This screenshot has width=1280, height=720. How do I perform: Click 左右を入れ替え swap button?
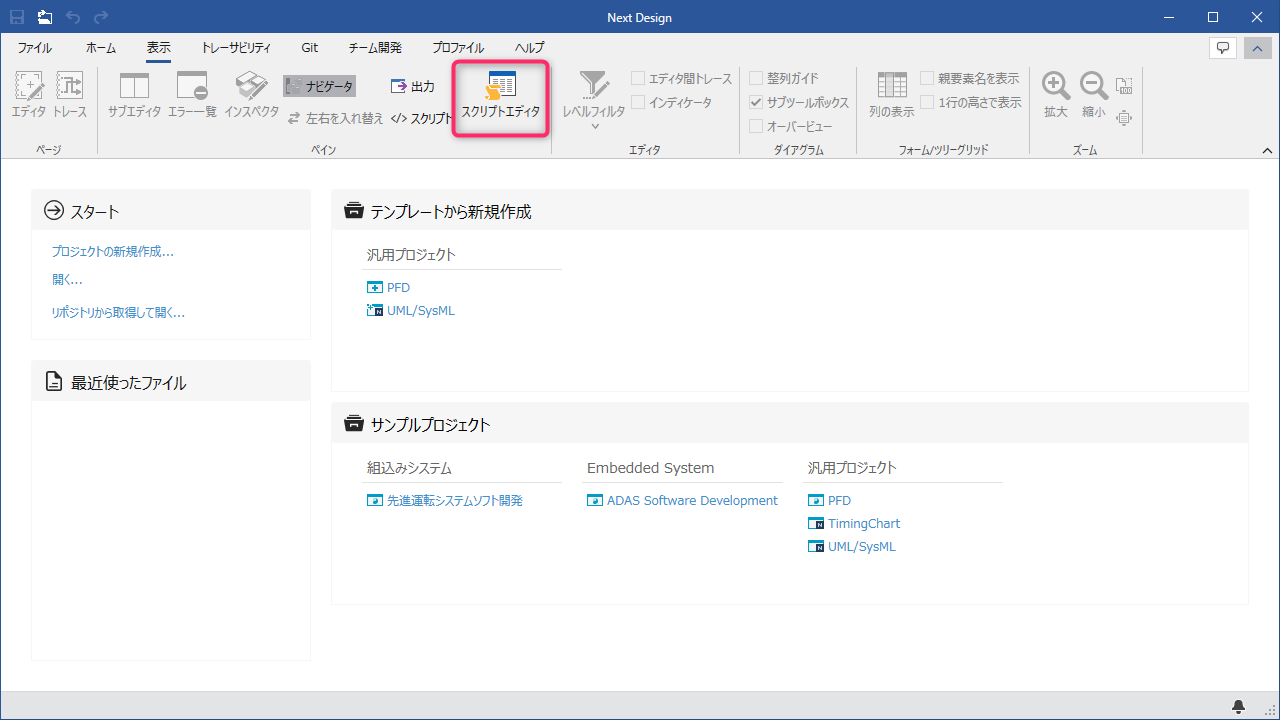pos(335,118)
